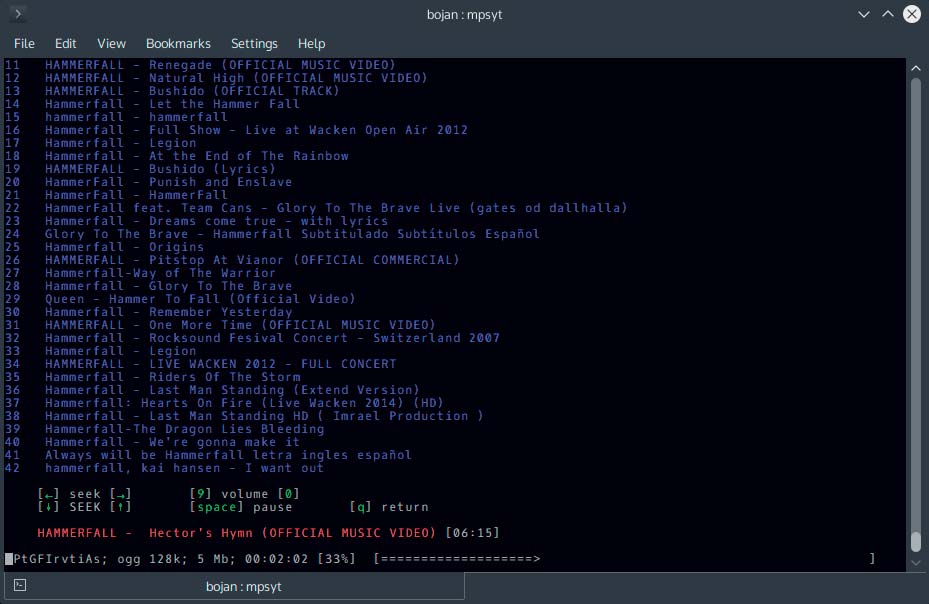The image size is (929, 604).
Task: Click the terminal icon on the tab
Action: pyautogui.click(x=20, y=586)
